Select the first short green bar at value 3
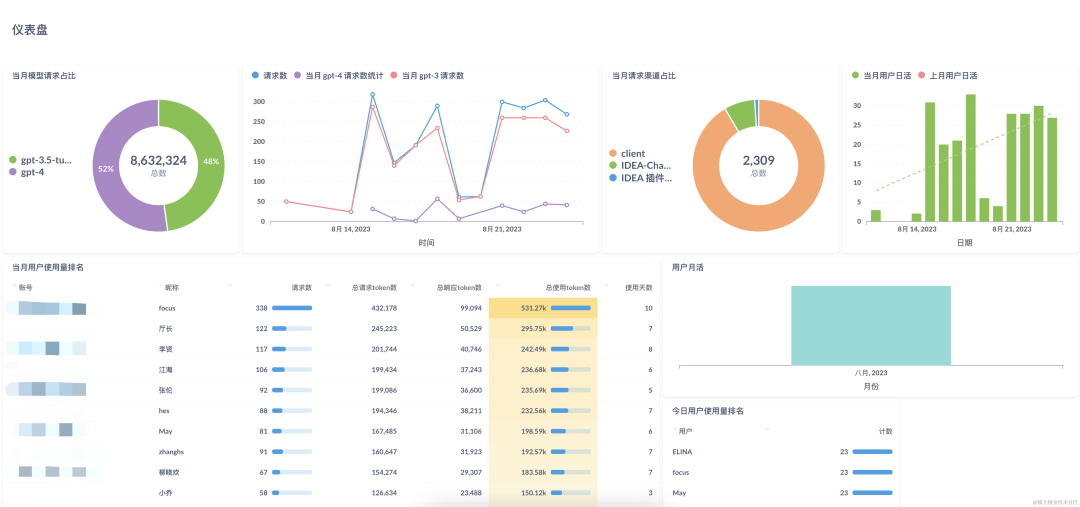The image size is (1080, 507). point(875,216)
